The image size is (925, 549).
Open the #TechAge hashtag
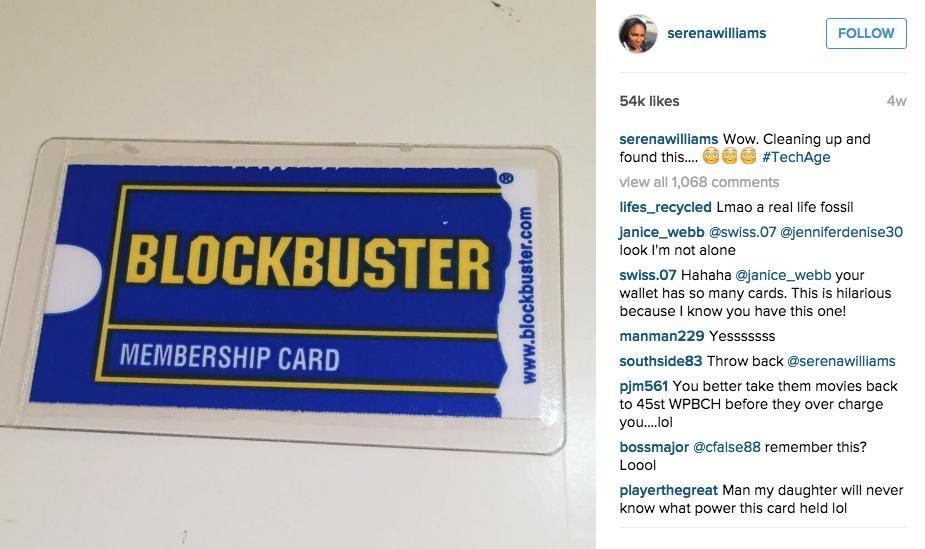click(796, 157)
